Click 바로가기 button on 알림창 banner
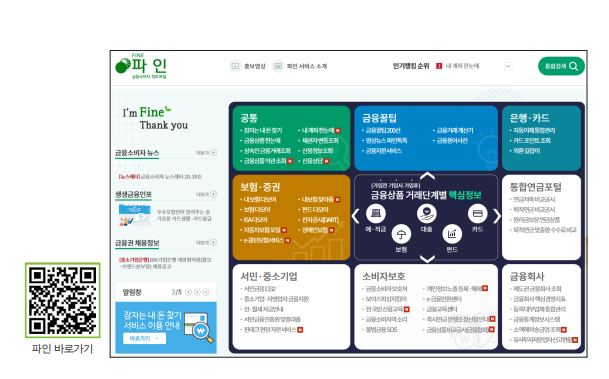609x379 pixels. [144, 339]
